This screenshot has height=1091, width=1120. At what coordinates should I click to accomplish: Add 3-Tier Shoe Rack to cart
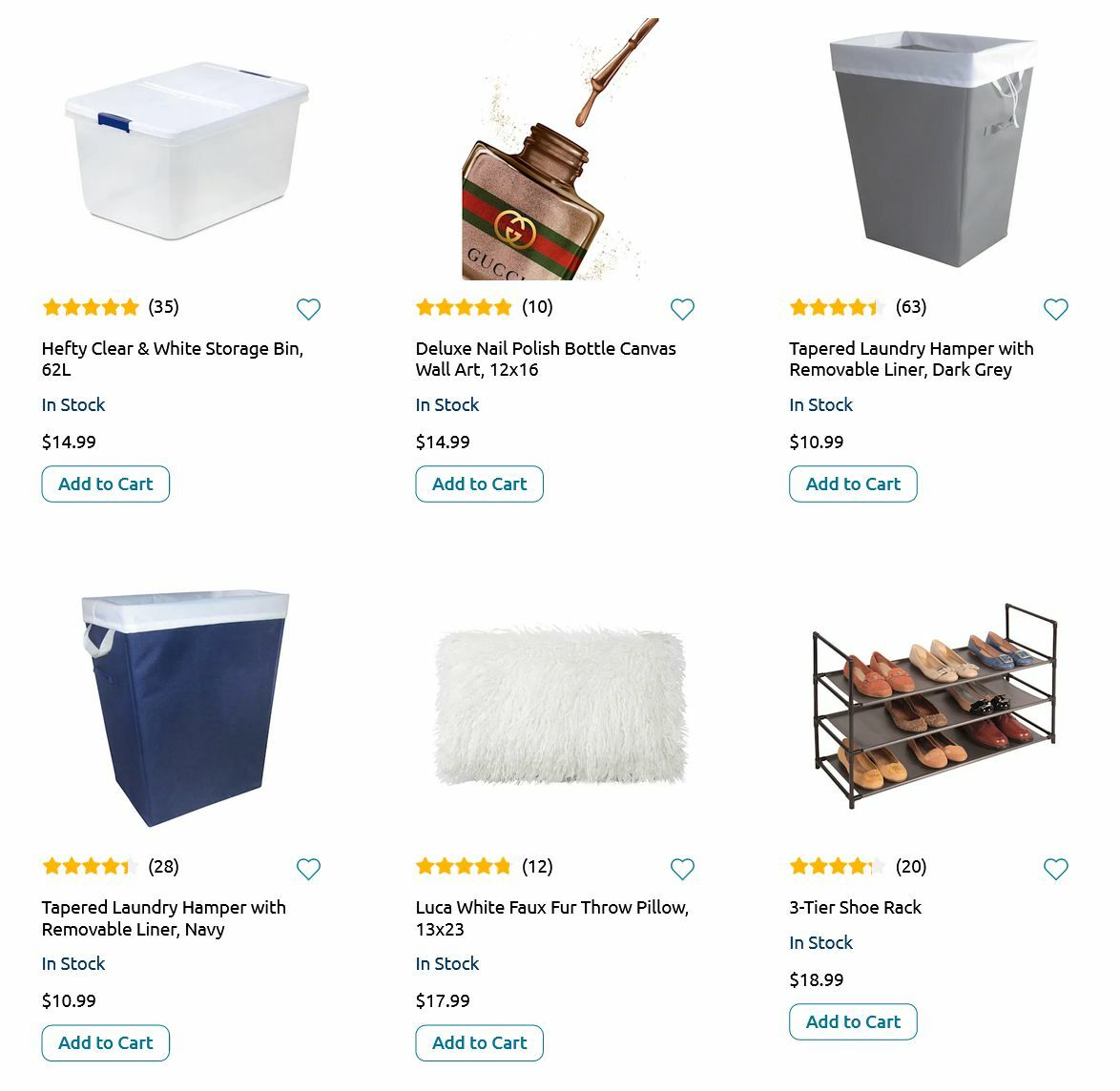pyautogui.click(x=853, y=1021)
